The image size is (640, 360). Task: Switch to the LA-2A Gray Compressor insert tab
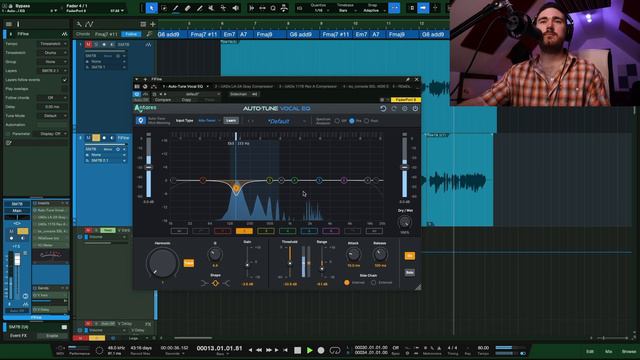click(x=243, y=87)
